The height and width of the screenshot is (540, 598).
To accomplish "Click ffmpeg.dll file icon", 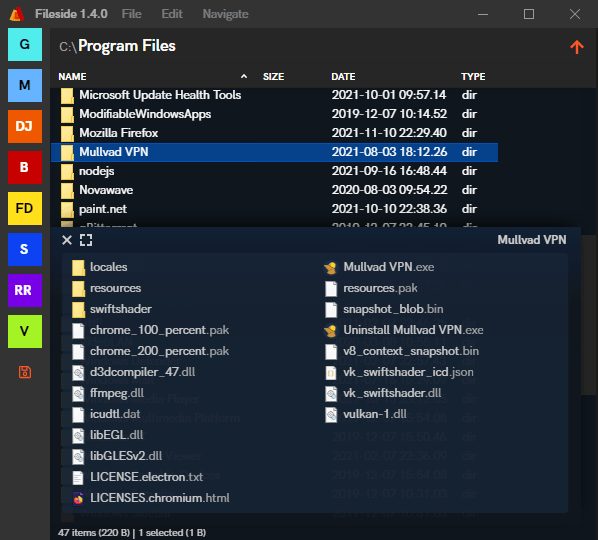I will point(79,394).
